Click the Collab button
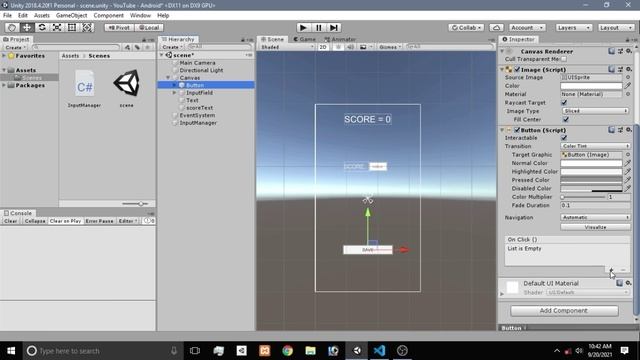 [466, 27]
